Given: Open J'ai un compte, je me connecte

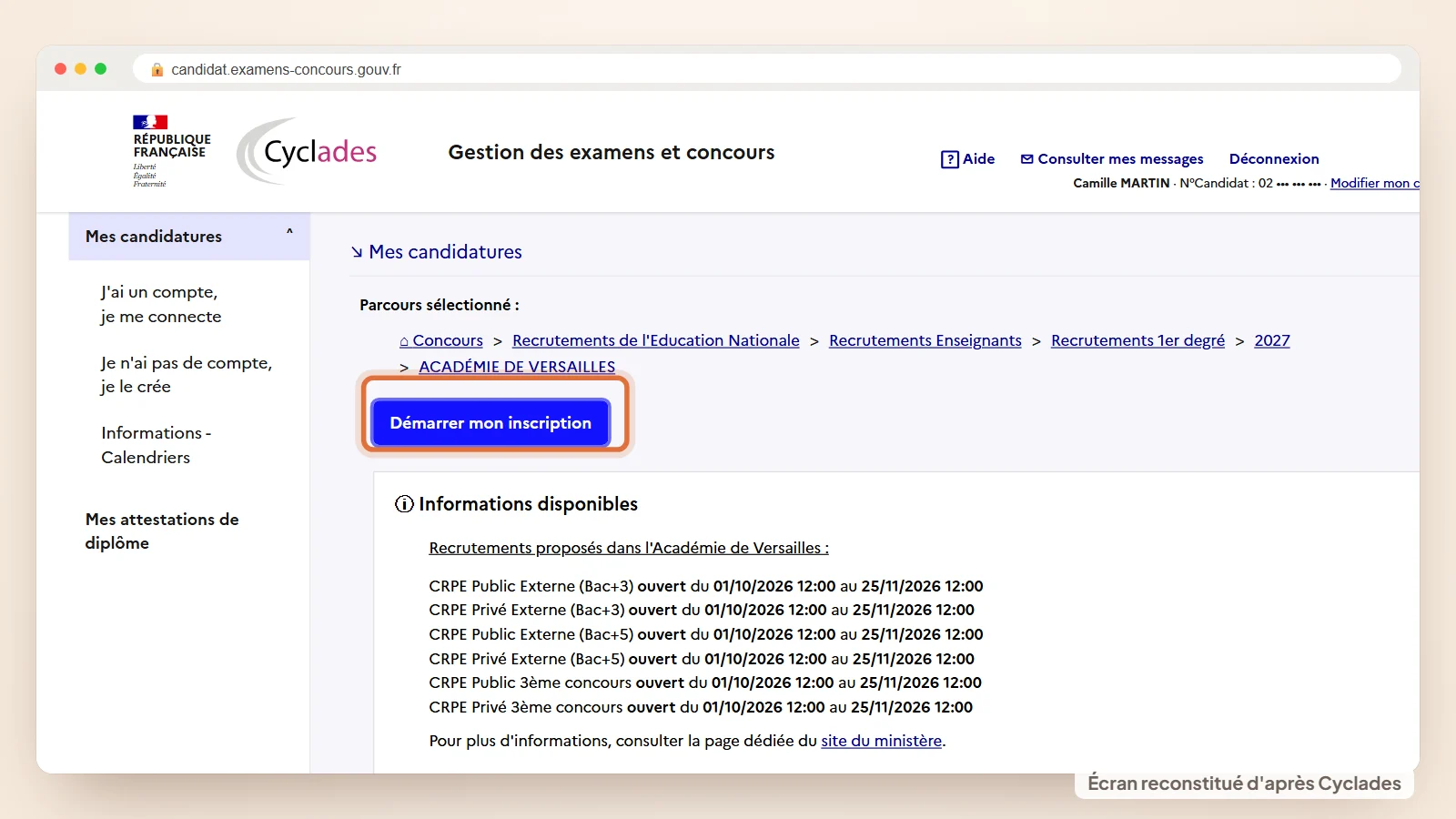Looking at the screenshot, I should 161,304.
